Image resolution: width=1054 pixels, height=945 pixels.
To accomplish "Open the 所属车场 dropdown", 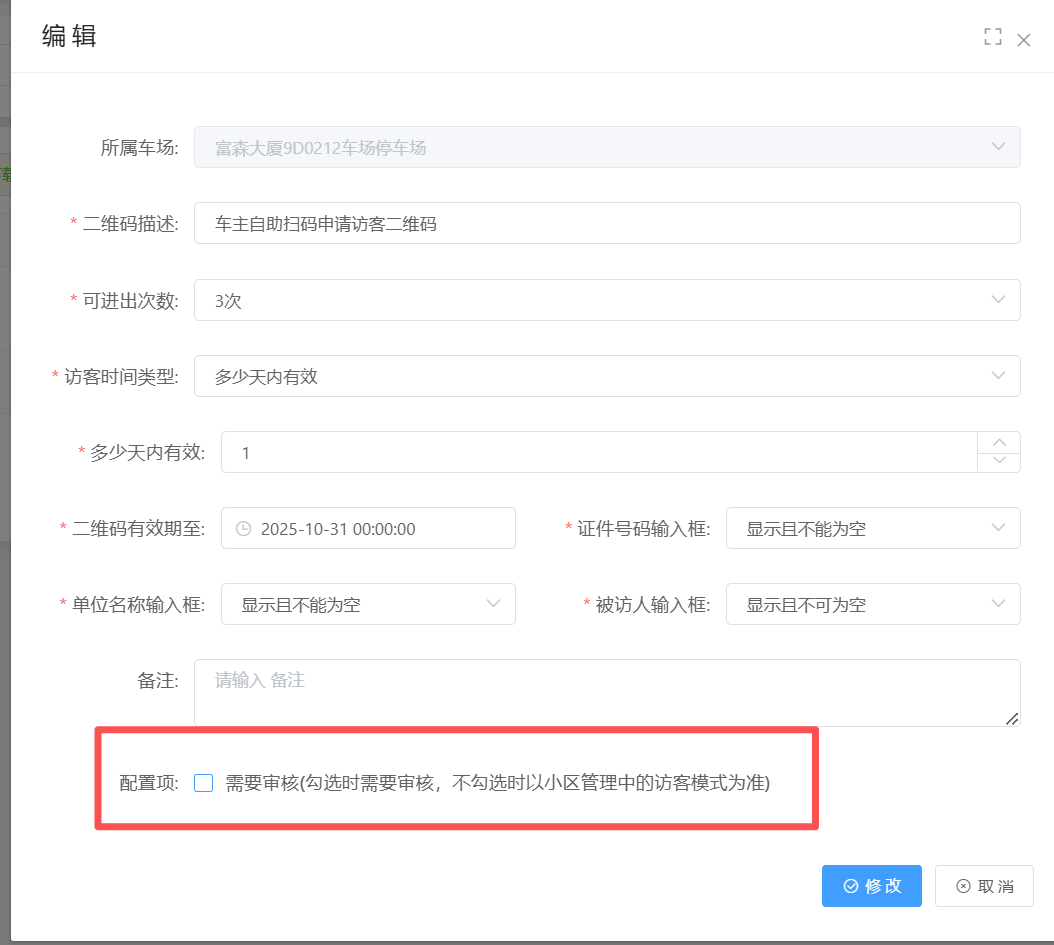I will pyautogui.click(x=607, y=147).
